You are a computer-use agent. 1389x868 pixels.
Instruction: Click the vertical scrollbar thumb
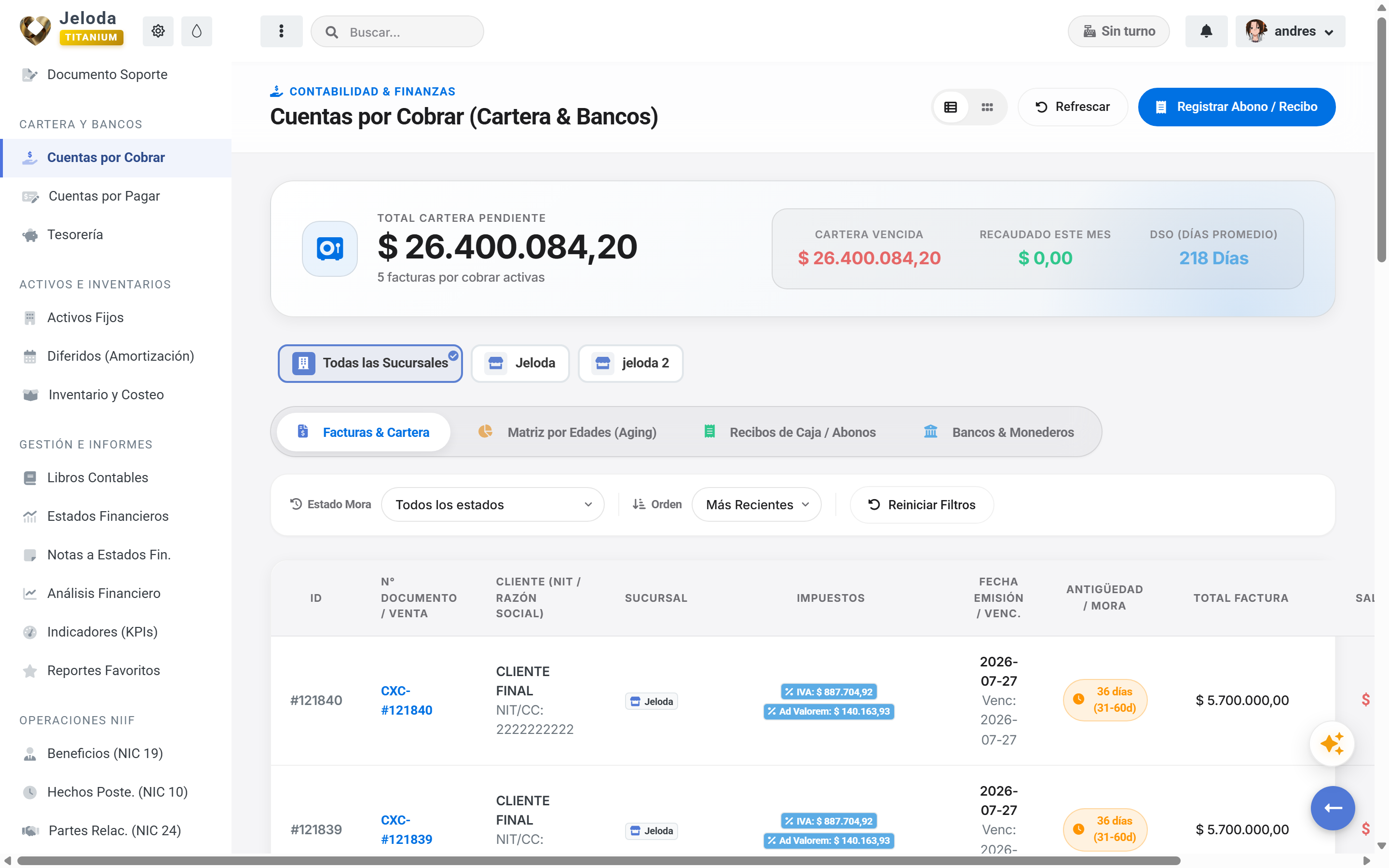pos(1382,139)
